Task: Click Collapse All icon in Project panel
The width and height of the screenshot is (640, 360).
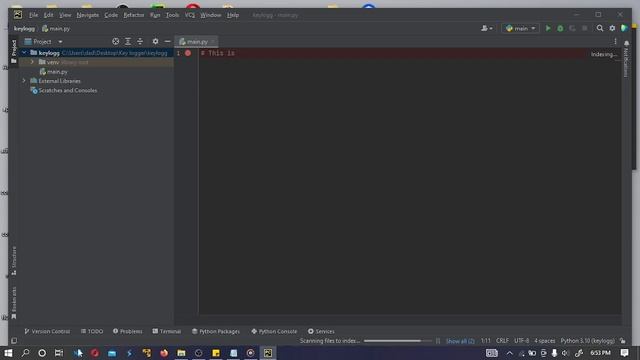Action: pos(140,41)
